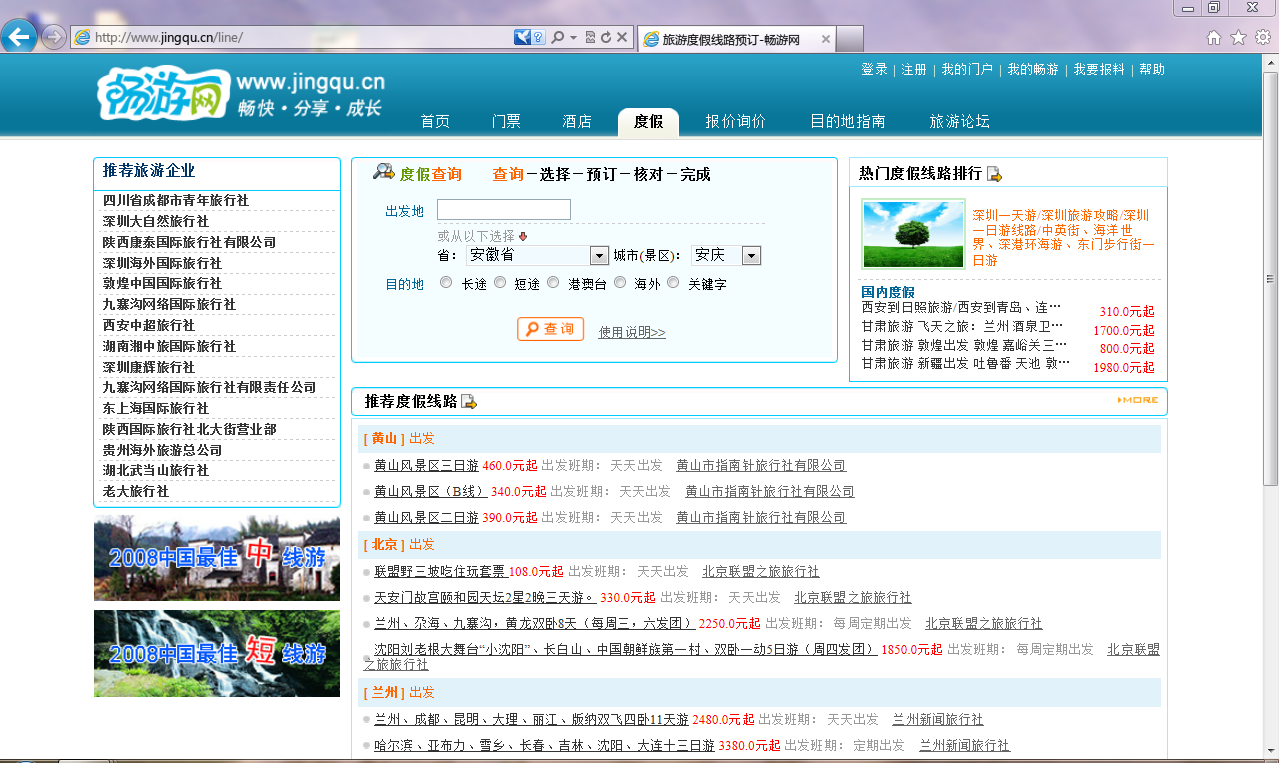Screen dimensions: 1279x763
Task: Click the 畅游网 site logo
Action: point(163,93)
